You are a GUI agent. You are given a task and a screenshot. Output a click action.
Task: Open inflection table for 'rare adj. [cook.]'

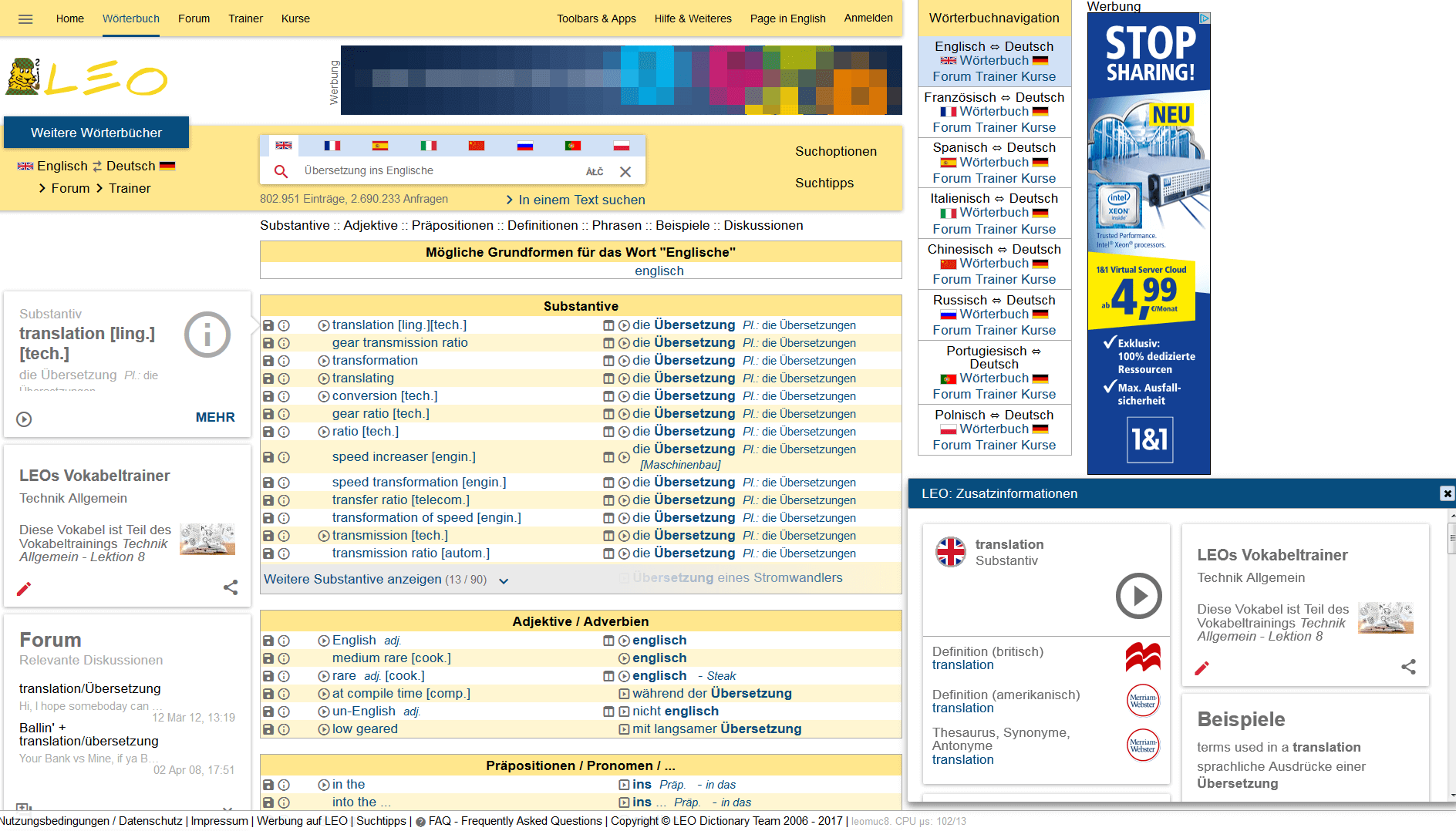tap(608, 676)
